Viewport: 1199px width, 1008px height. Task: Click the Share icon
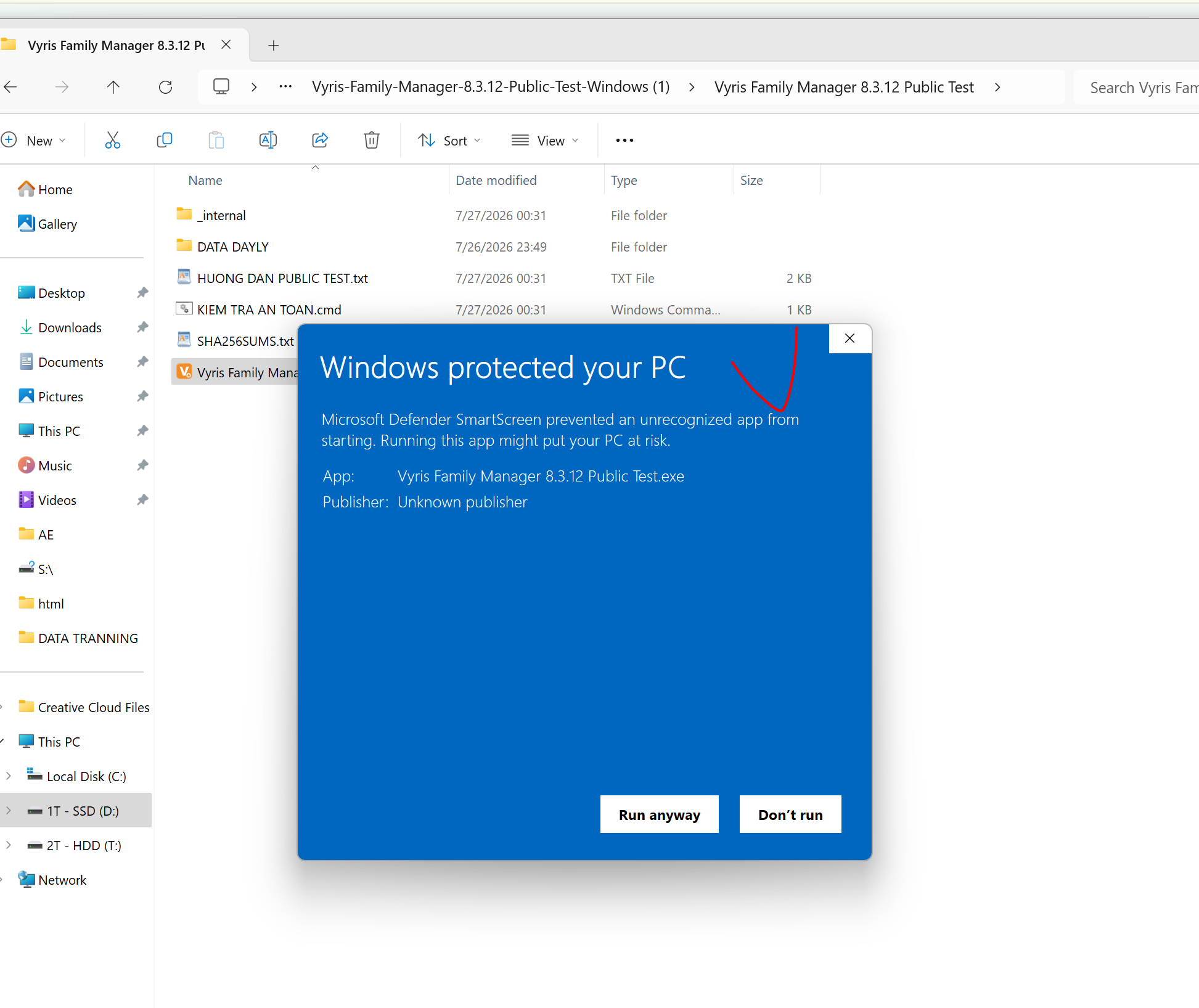(x=320, y=141)
